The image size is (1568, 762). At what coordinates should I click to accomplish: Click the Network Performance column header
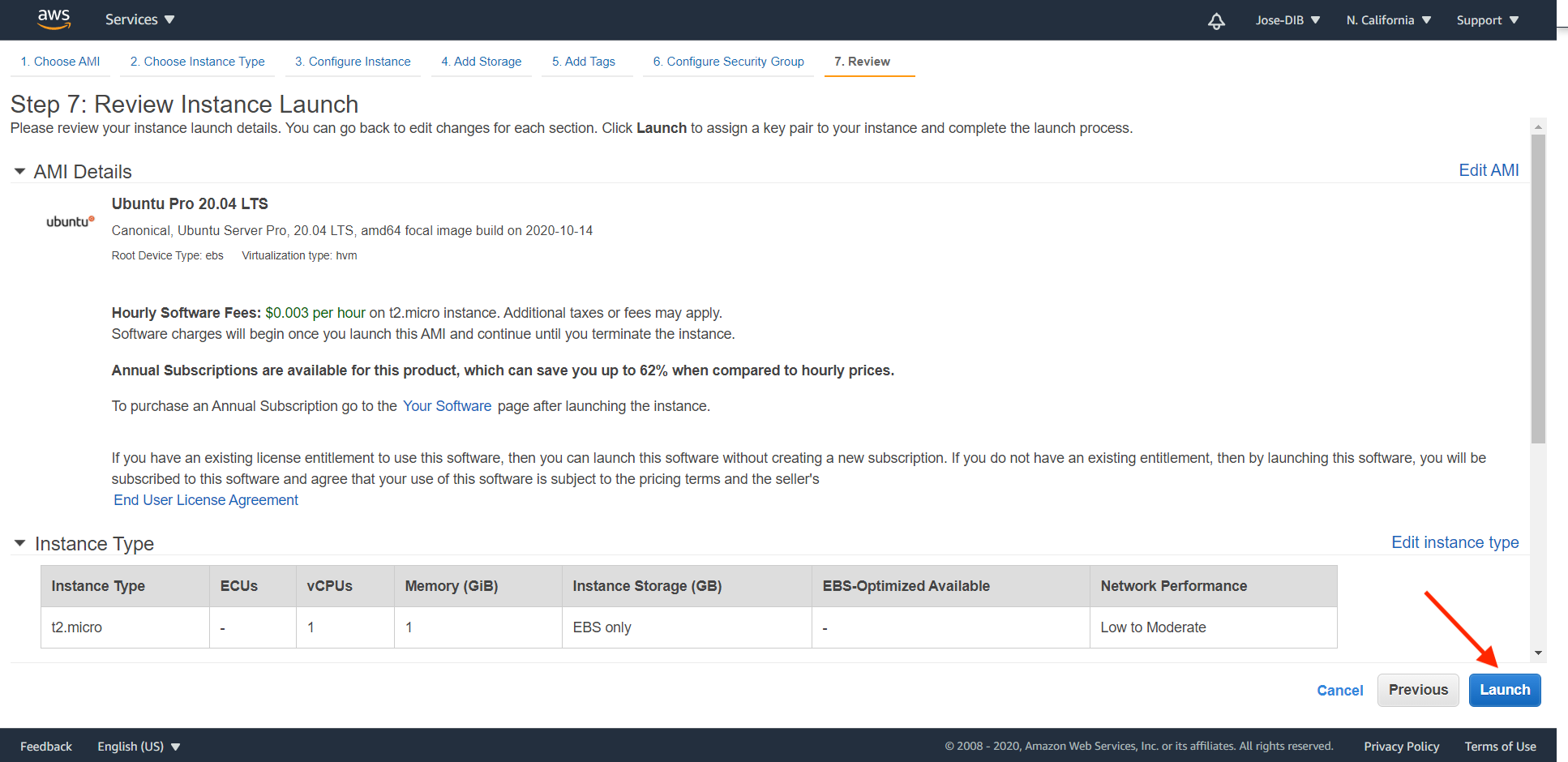coord(1213,586)
